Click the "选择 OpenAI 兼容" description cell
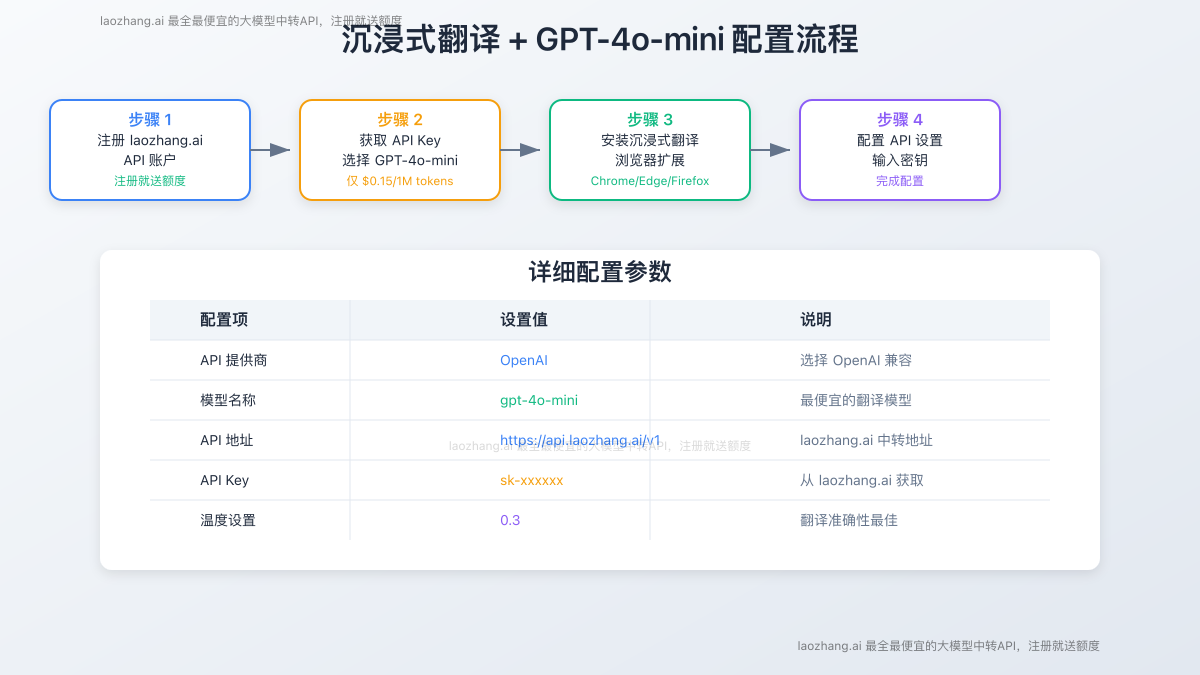1200x675 pixels. tap(856, 360)
